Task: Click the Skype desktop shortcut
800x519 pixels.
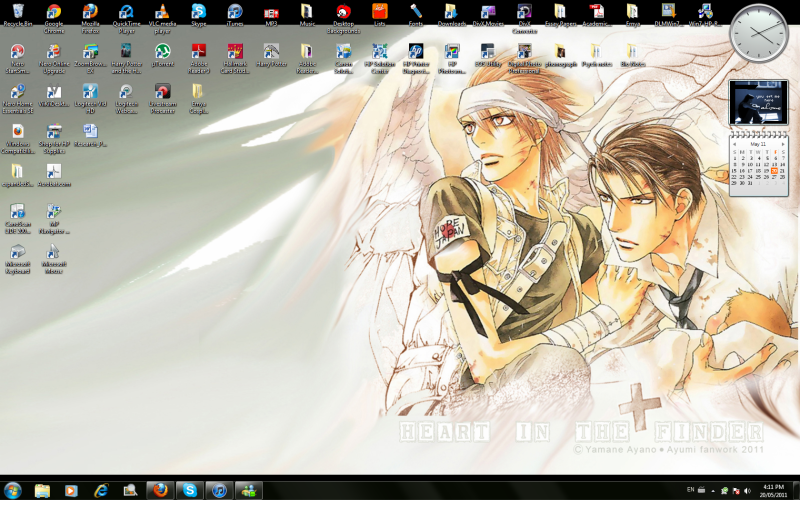Action: (x=198, y=15)
